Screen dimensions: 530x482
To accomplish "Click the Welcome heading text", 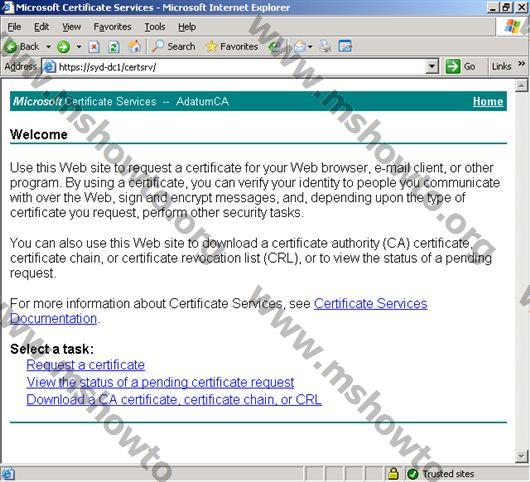I will coord(39,135).
